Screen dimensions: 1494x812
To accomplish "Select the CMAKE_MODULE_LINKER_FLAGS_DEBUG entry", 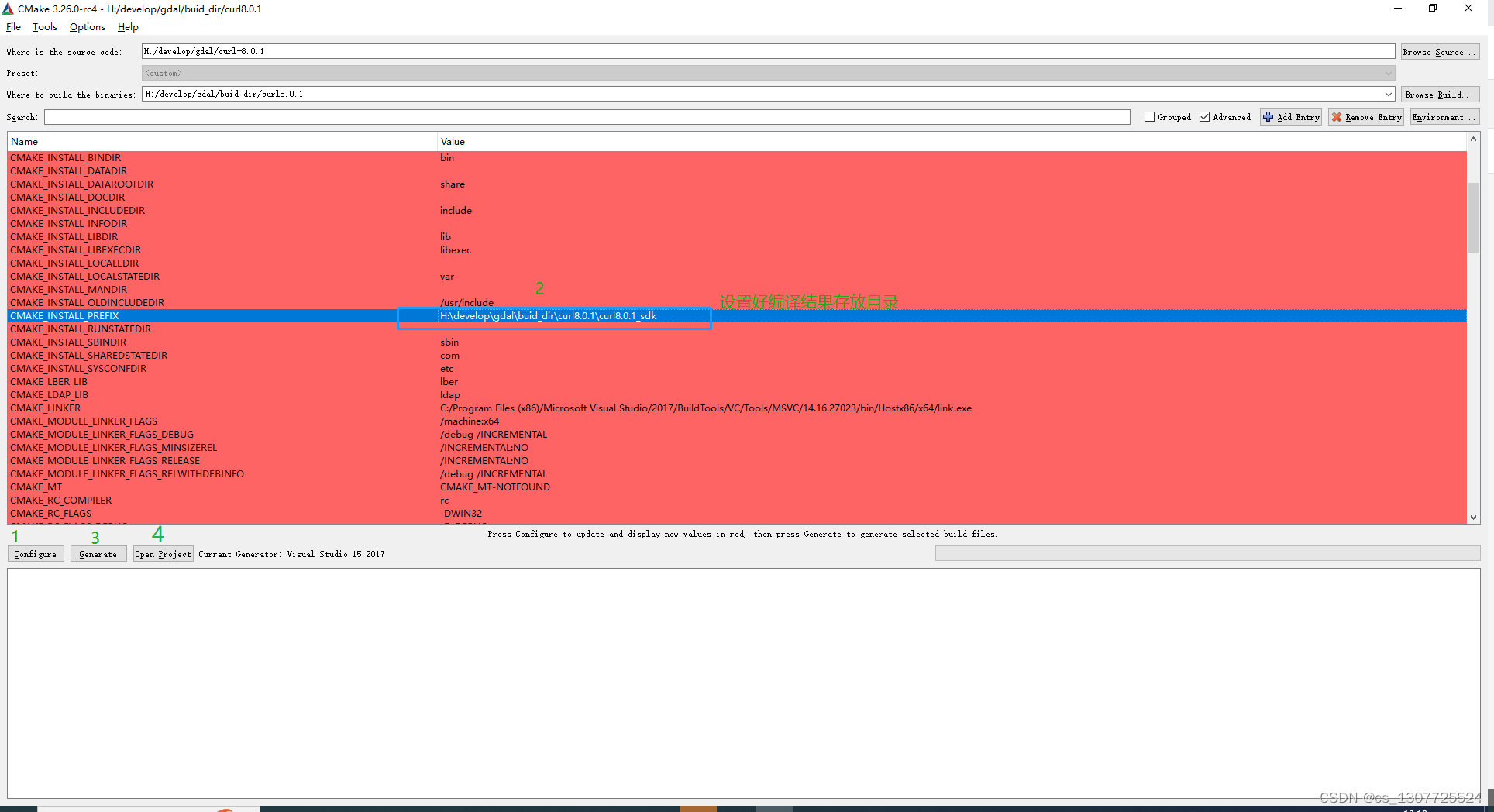I will tap(102, 435).
